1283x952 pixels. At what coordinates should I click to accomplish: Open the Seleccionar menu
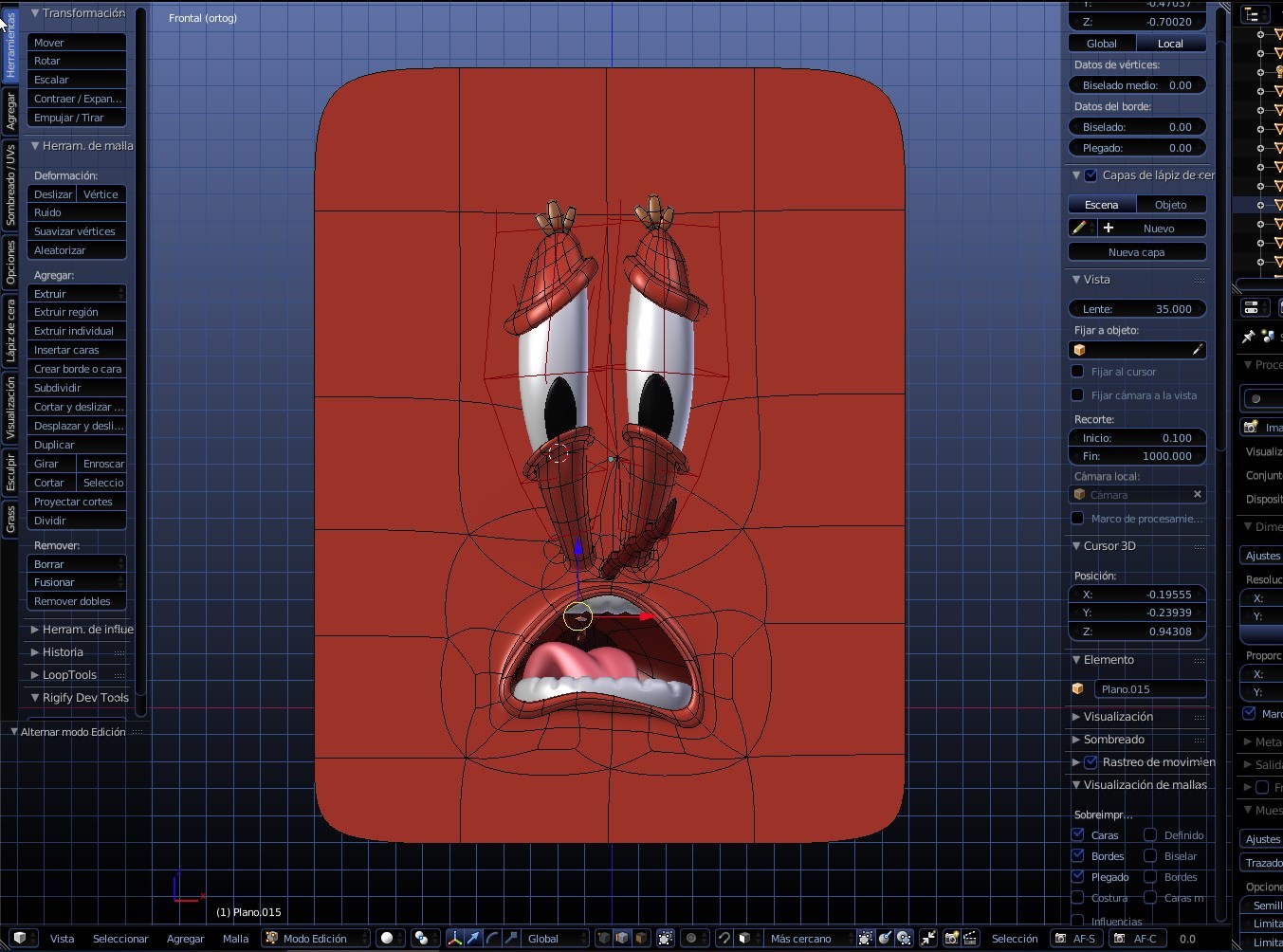120,938
